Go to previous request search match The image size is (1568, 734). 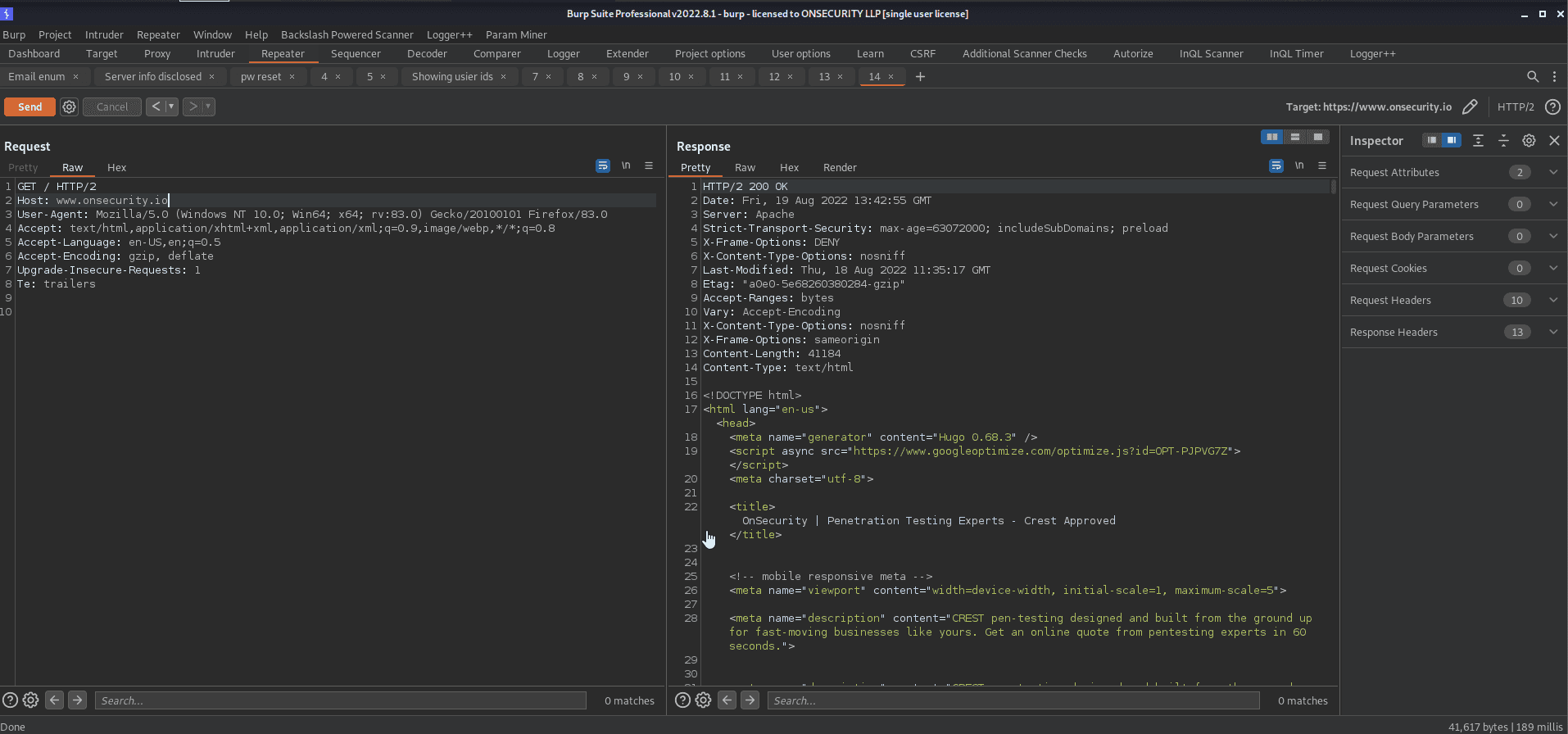point(55,700)
